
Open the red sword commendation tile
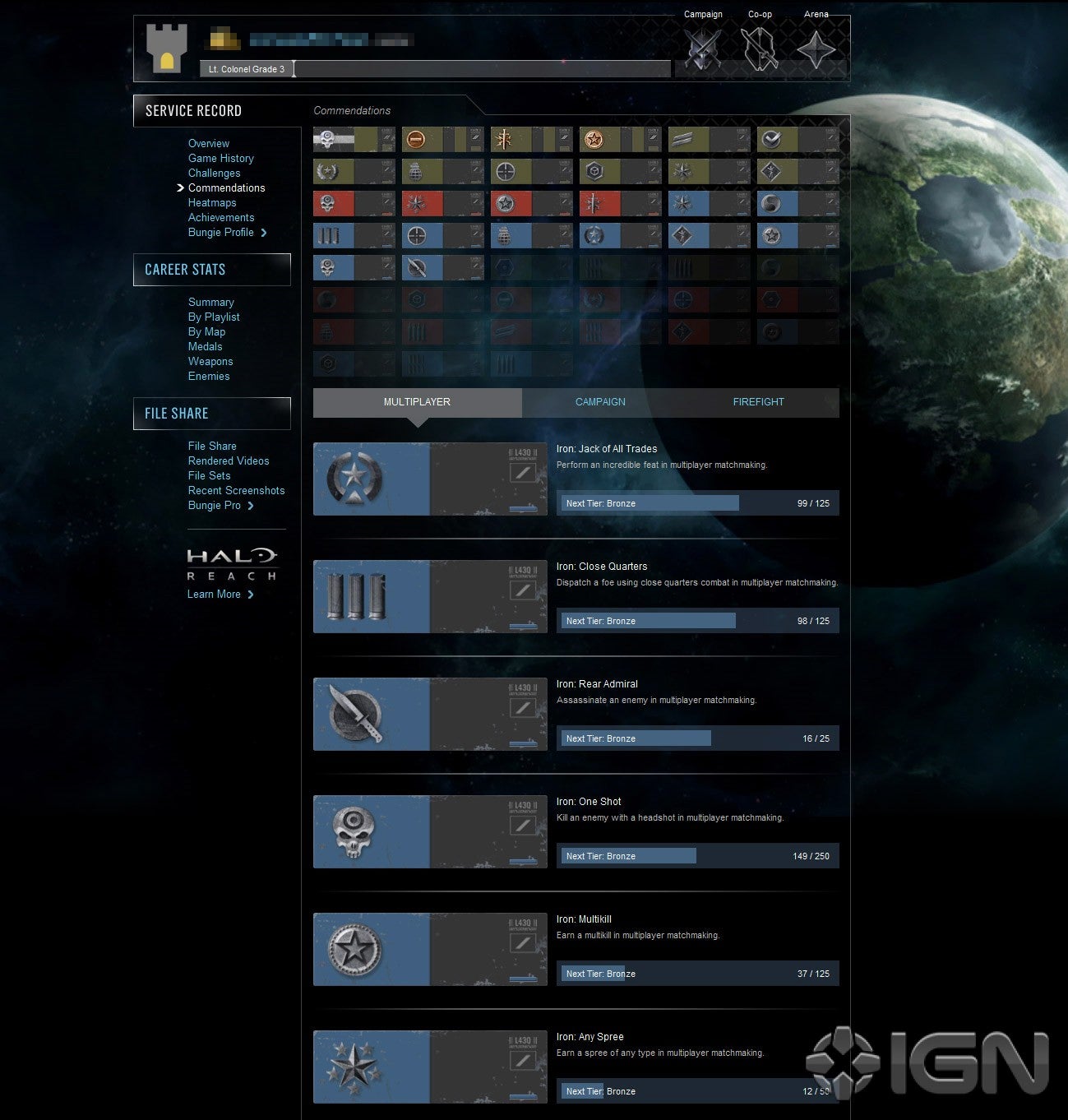pyautogui.click(x=621, y=204)
